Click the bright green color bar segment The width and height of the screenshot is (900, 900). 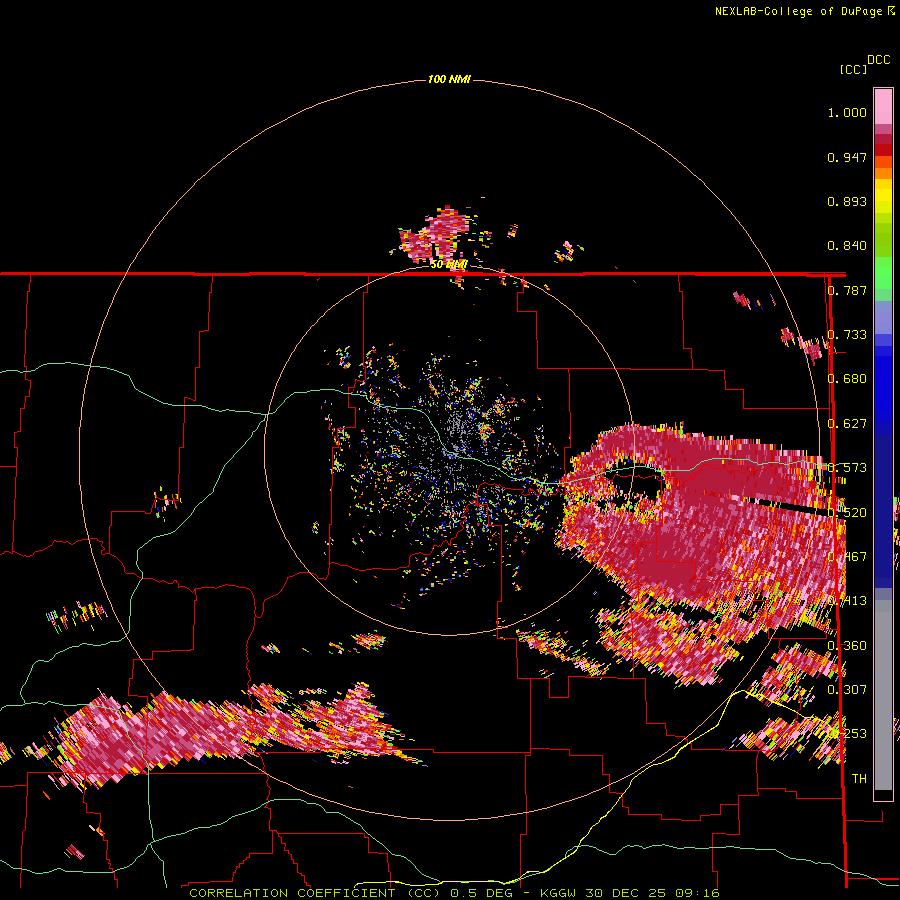(x=883, y=273)
